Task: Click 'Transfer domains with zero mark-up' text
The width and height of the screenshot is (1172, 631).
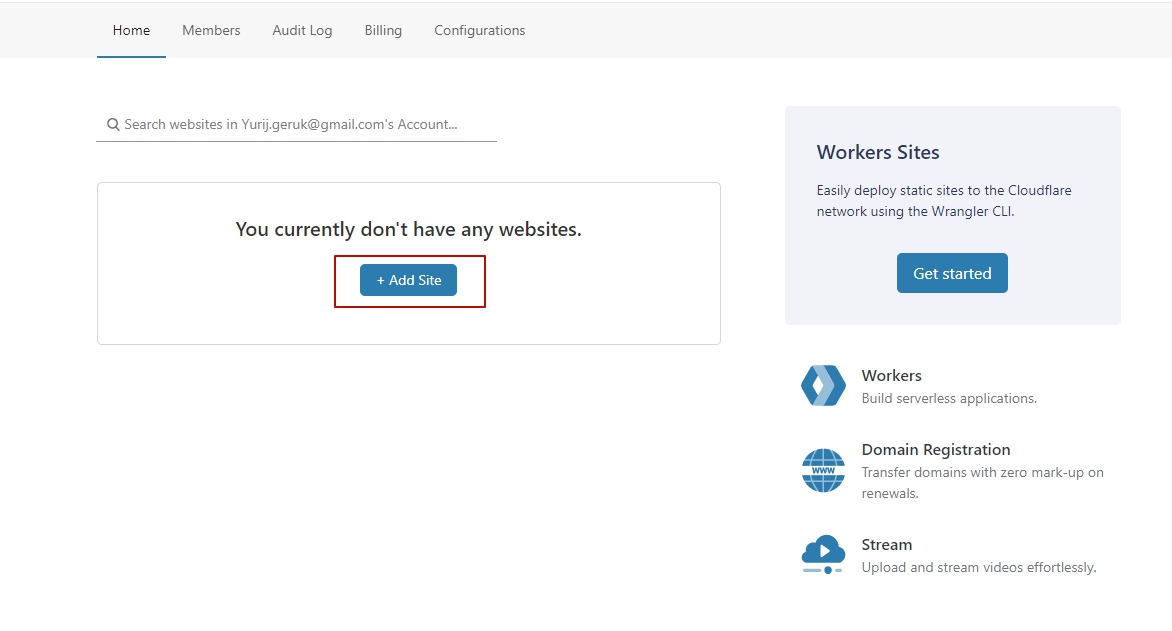Action: point(982,472)
